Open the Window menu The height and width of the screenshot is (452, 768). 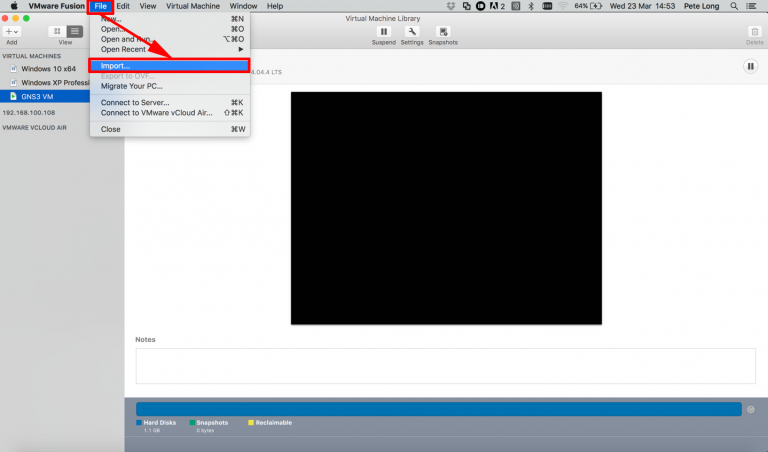[243, 6]
